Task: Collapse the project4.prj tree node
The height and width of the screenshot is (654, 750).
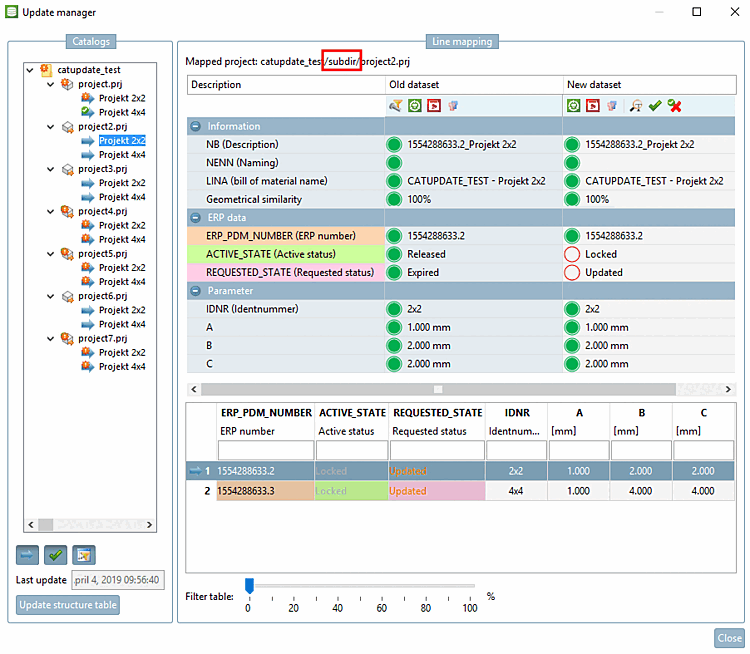Action: (x=51, y=212)
